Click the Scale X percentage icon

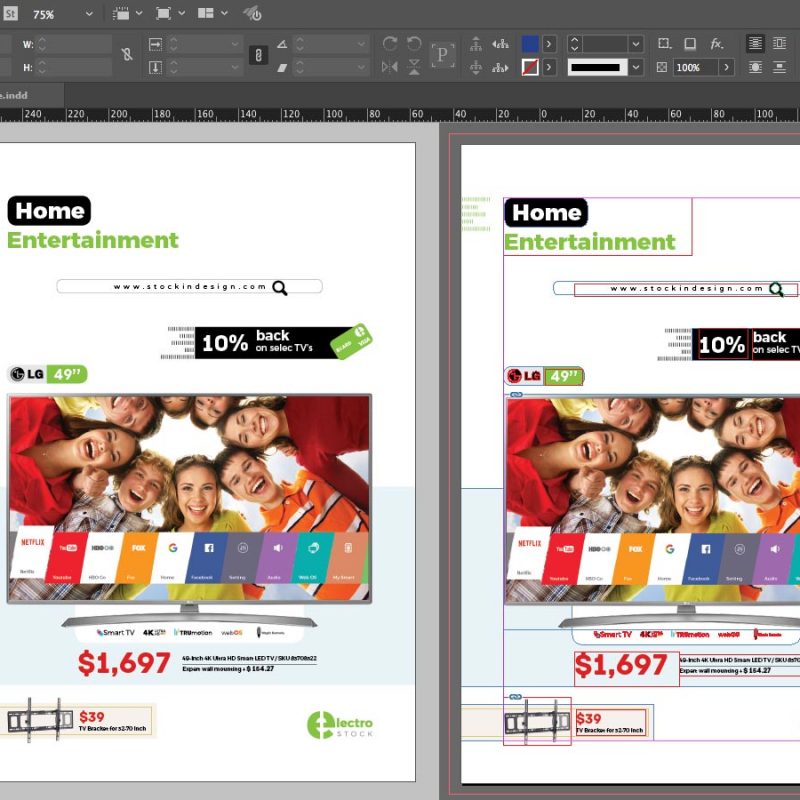[155, 44]
